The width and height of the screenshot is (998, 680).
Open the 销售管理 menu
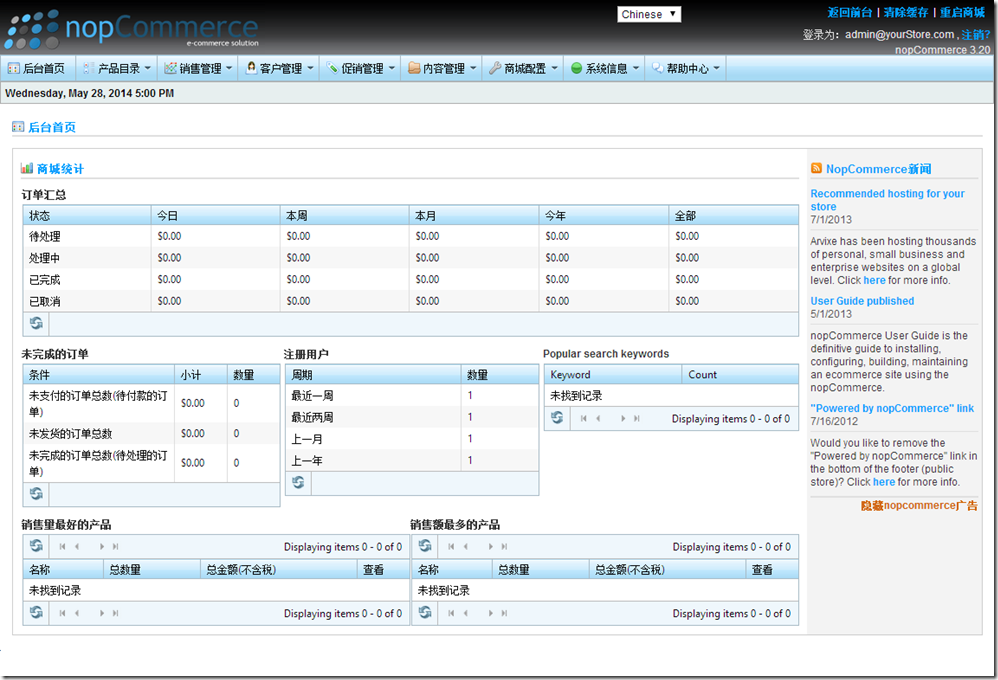198,69
